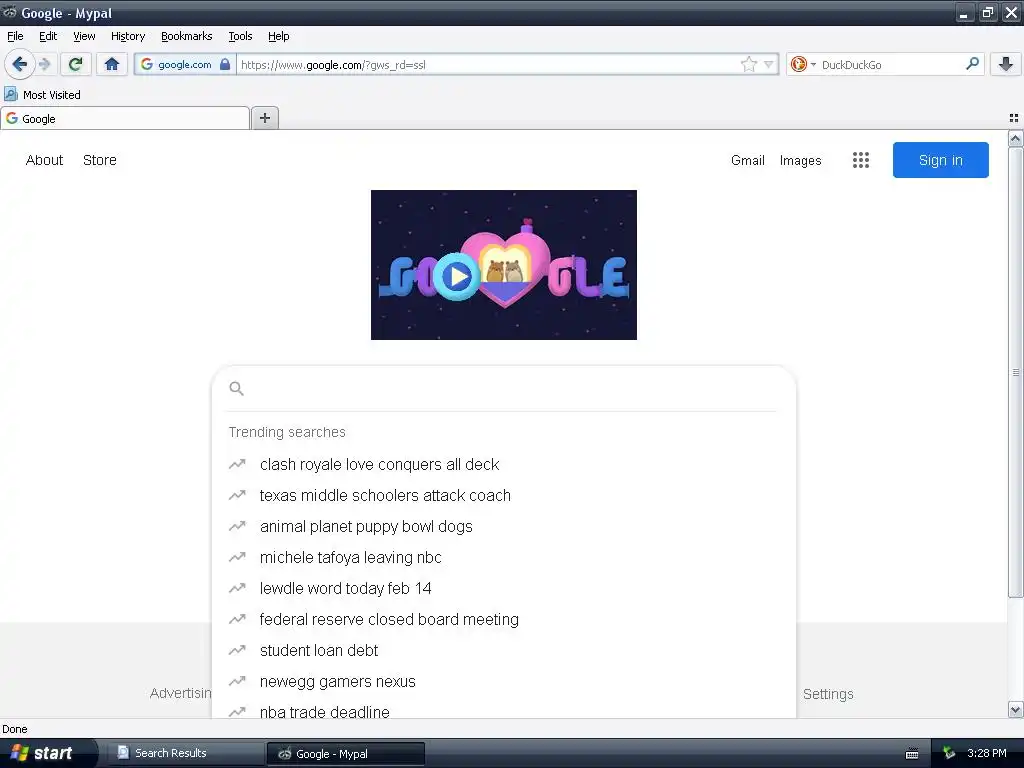Click the vertical scrollbar thumb
Screen dimensions: 1024x768
click(x=1015, y=372)
